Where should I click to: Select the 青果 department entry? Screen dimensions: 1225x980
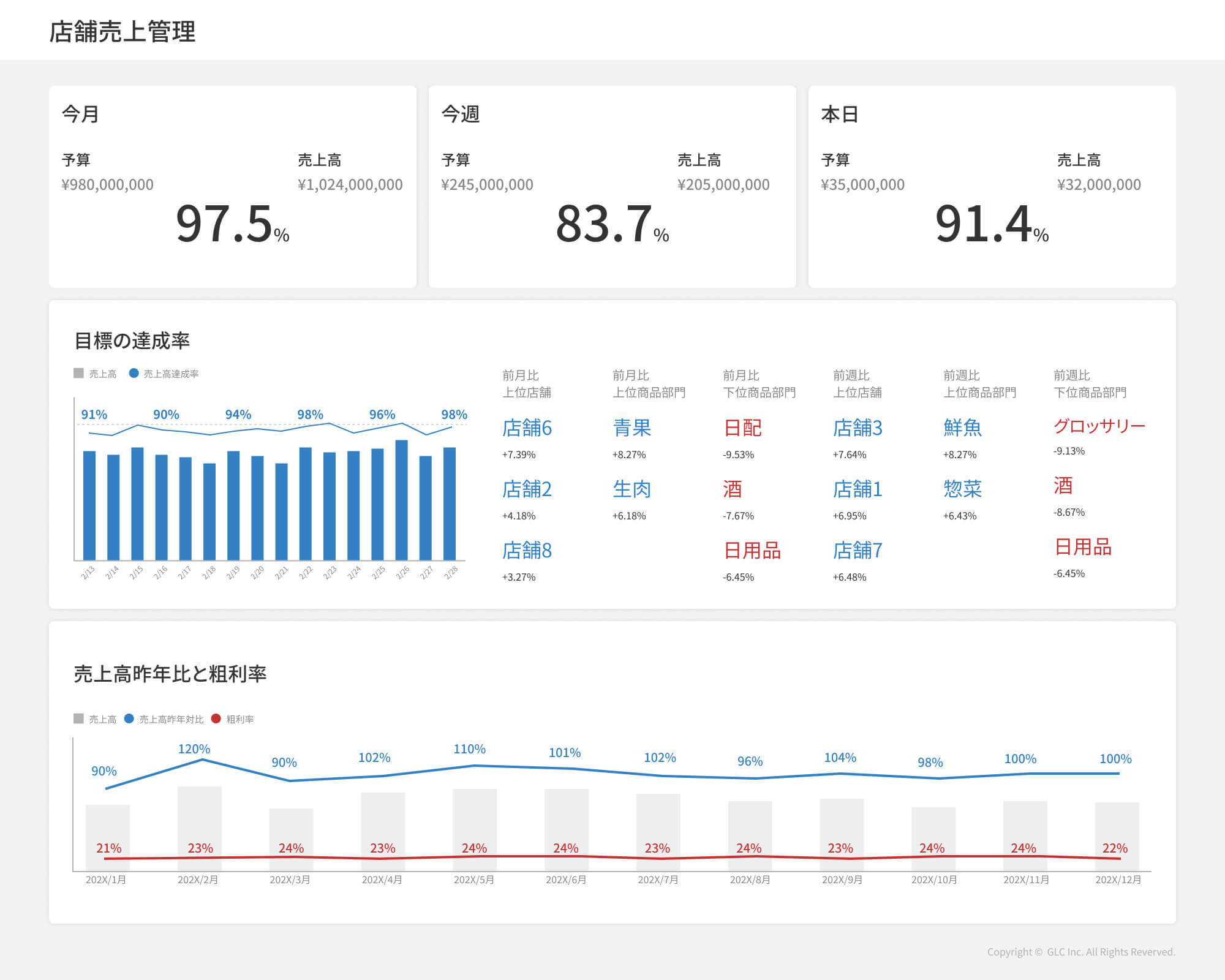pyautogui.click(x=632, y=428)
